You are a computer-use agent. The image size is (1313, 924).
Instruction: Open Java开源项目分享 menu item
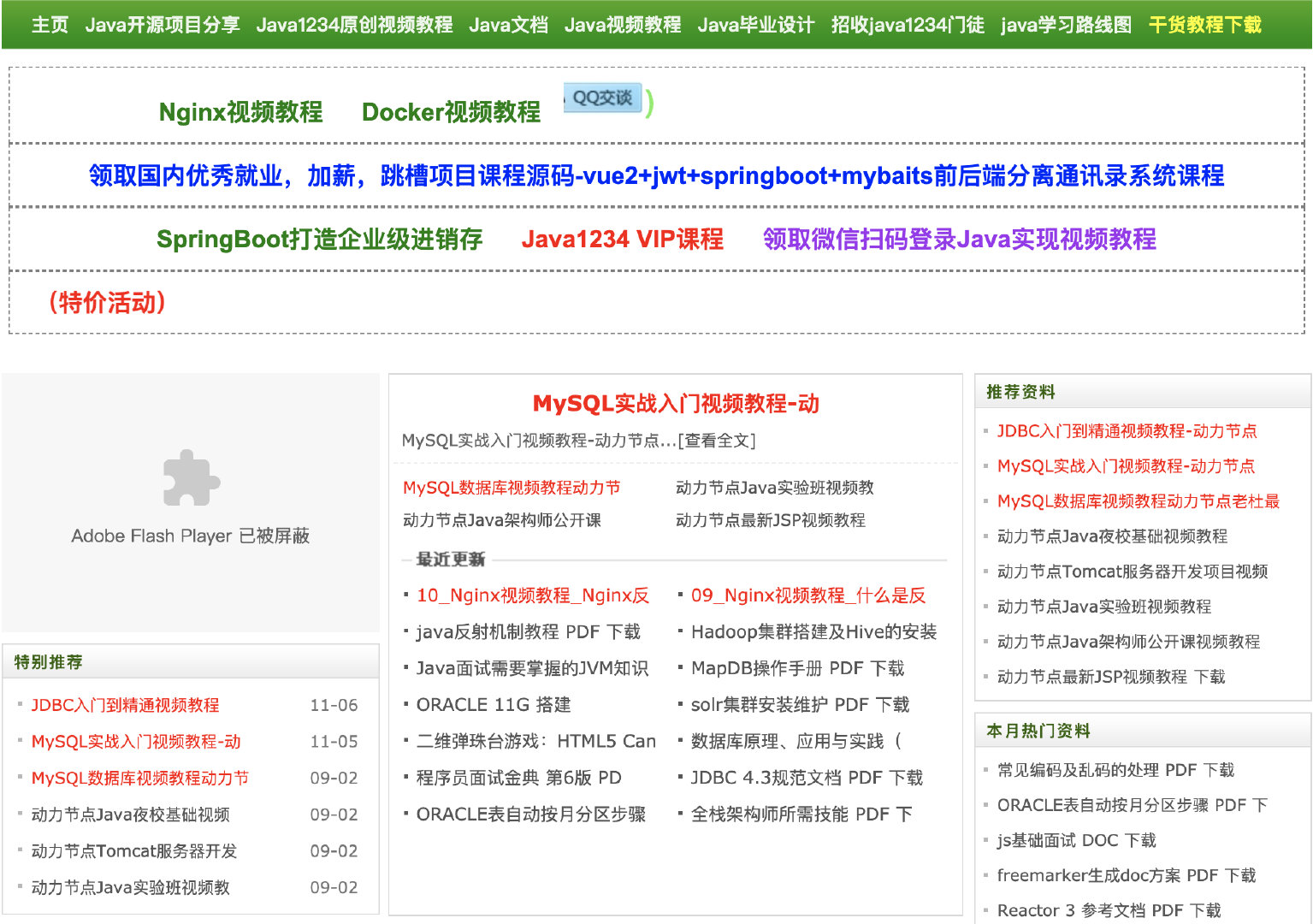pos(163,25)
